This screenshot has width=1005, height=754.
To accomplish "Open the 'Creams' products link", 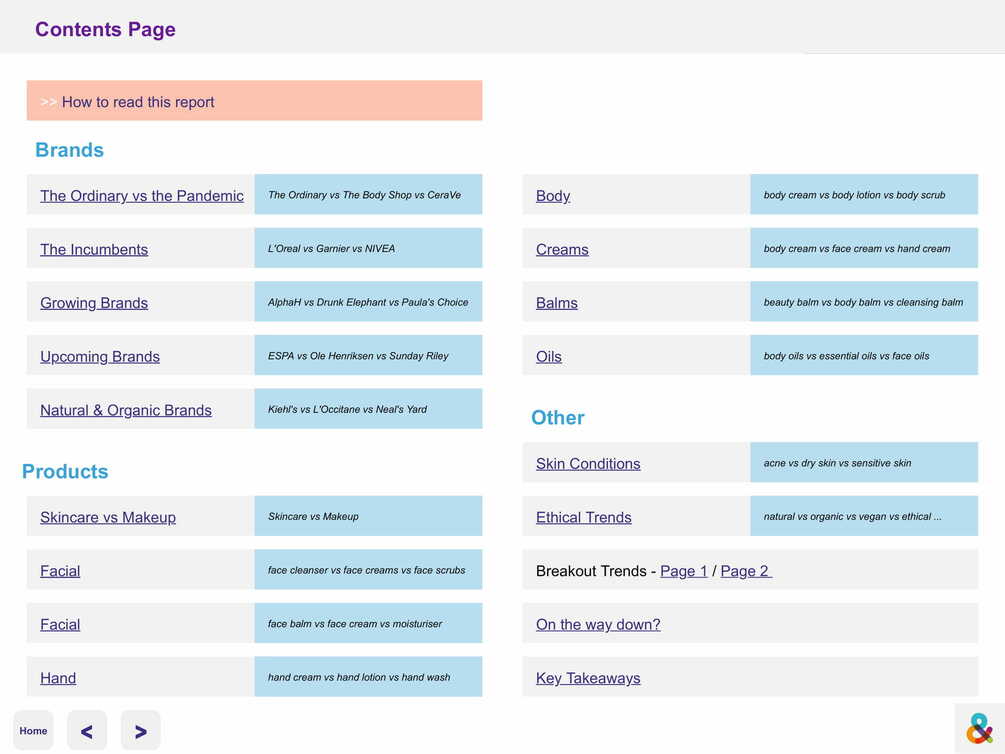I will pyautogui.click(x=562, y=249).
